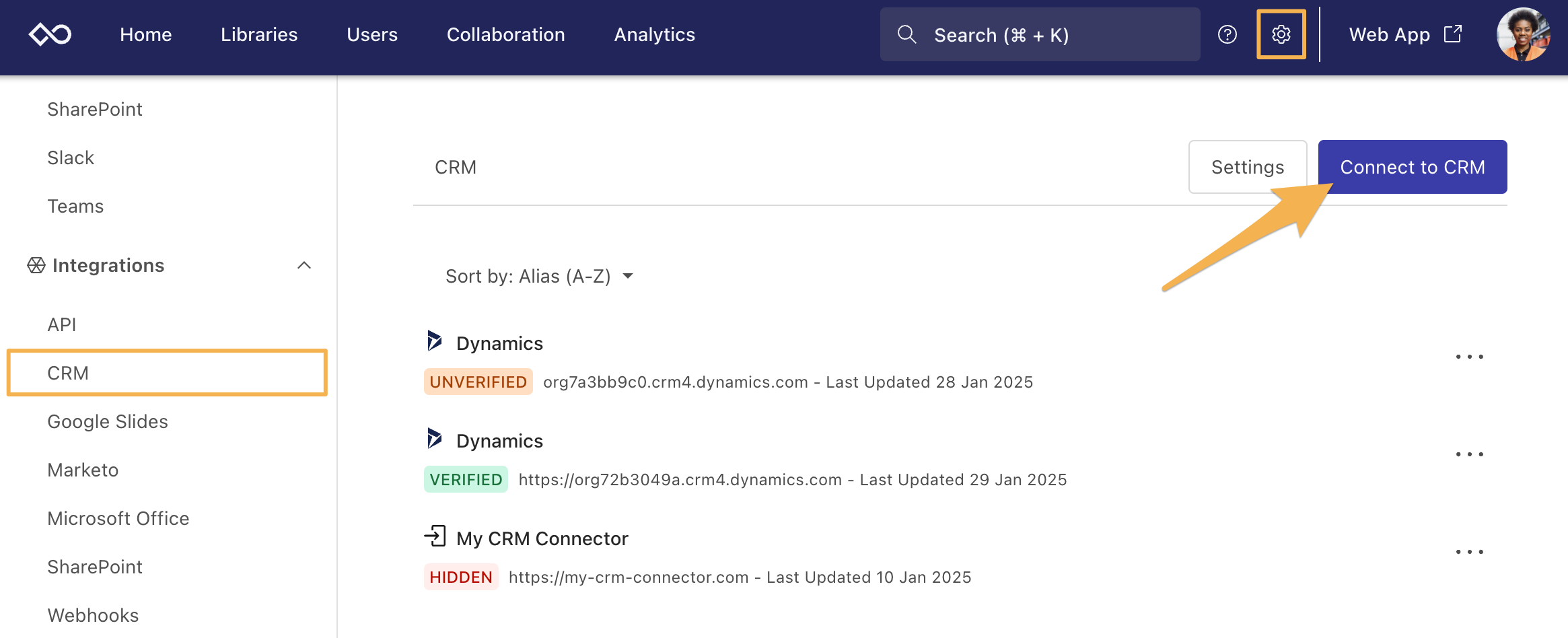
Task: View the Analytics tab
Action: [655, 34]
